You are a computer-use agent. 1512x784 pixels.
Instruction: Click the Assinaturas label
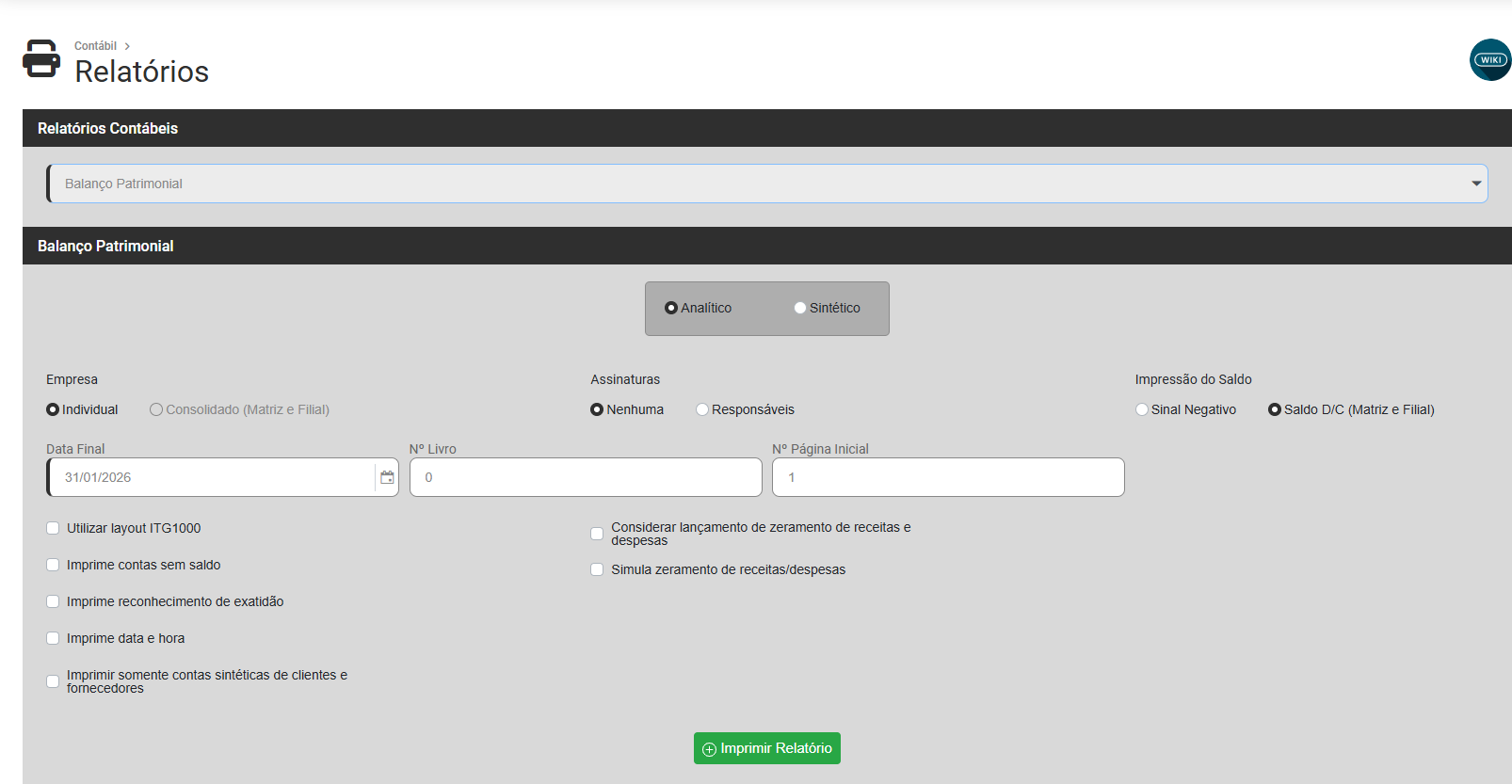tap(625, 379)
